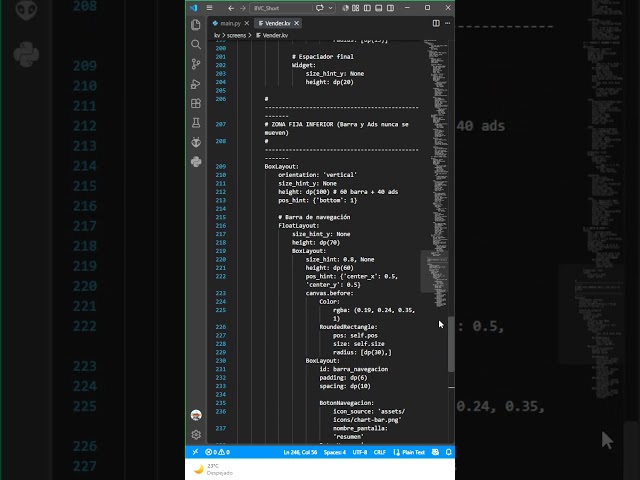The image size is (640, 480).
Task: Open the Run and Debug view
Action: (196, 84)
